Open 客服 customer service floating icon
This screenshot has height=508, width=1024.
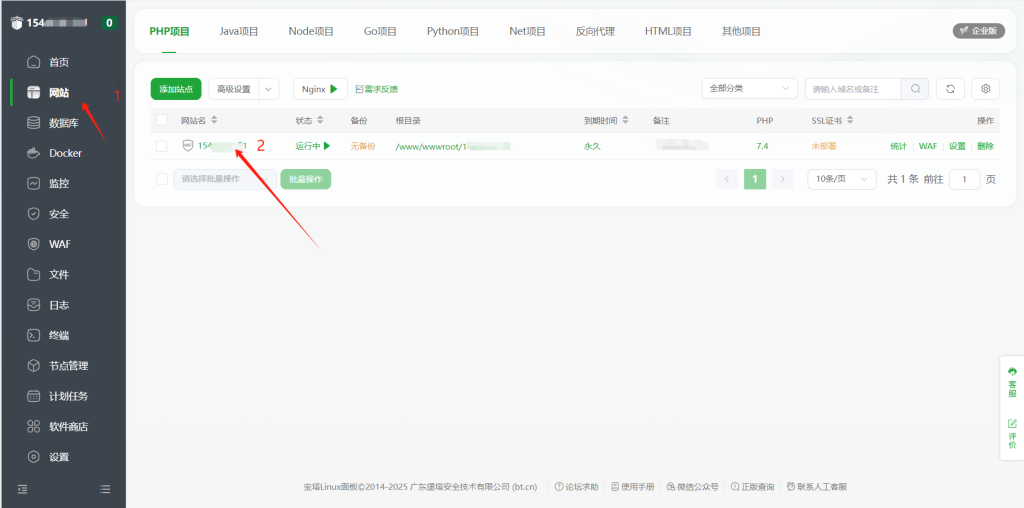click(x=1012, y=381)
